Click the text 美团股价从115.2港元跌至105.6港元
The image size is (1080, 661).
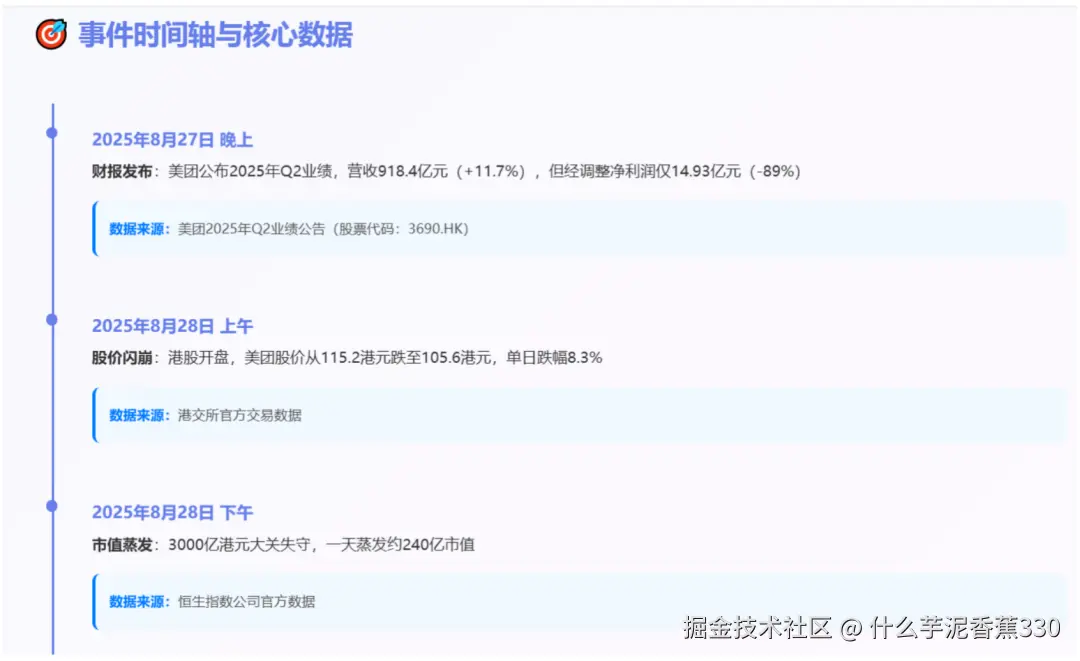click(x=368, y=358)
